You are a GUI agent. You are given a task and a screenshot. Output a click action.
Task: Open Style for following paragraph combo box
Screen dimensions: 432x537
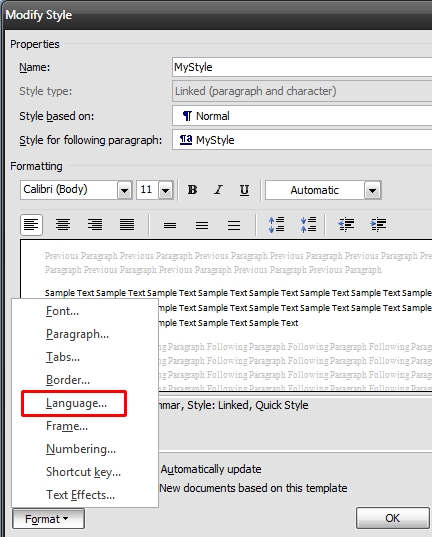(302, 140)
